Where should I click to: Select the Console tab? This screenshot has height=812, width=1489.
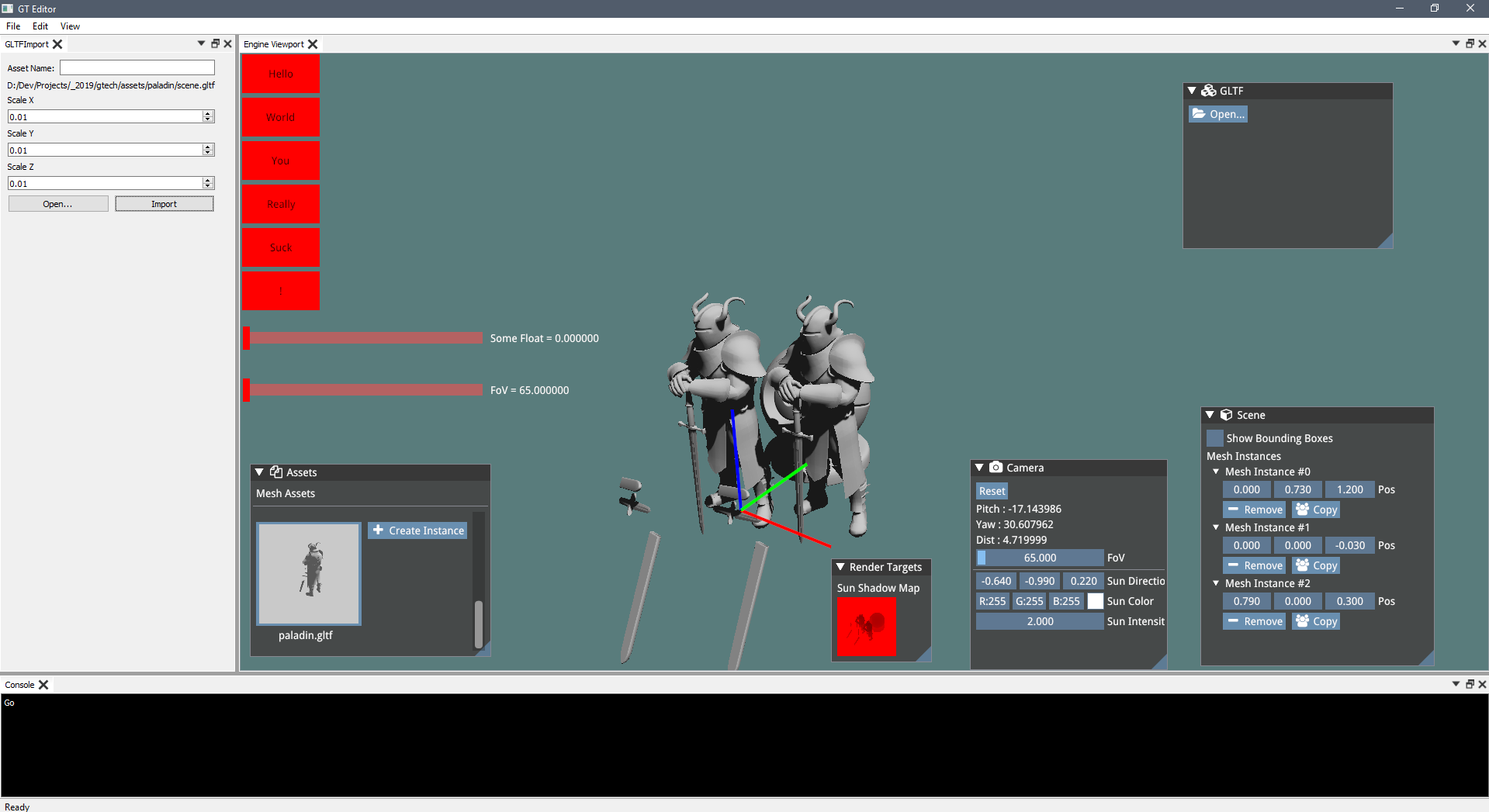19,685
